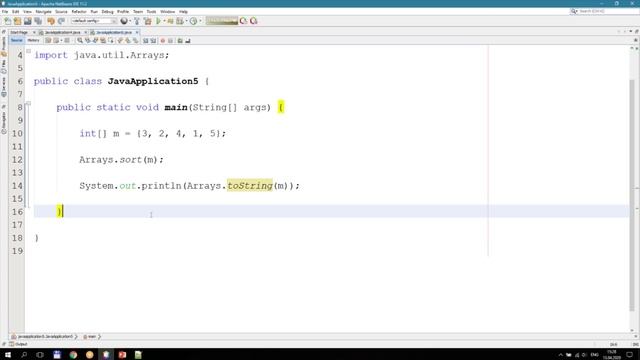Image resolution: width=640 pixels, height=360 pixels.
Task: Click the Stop Macro Recording icon
Action: click(x=170, y=40)
